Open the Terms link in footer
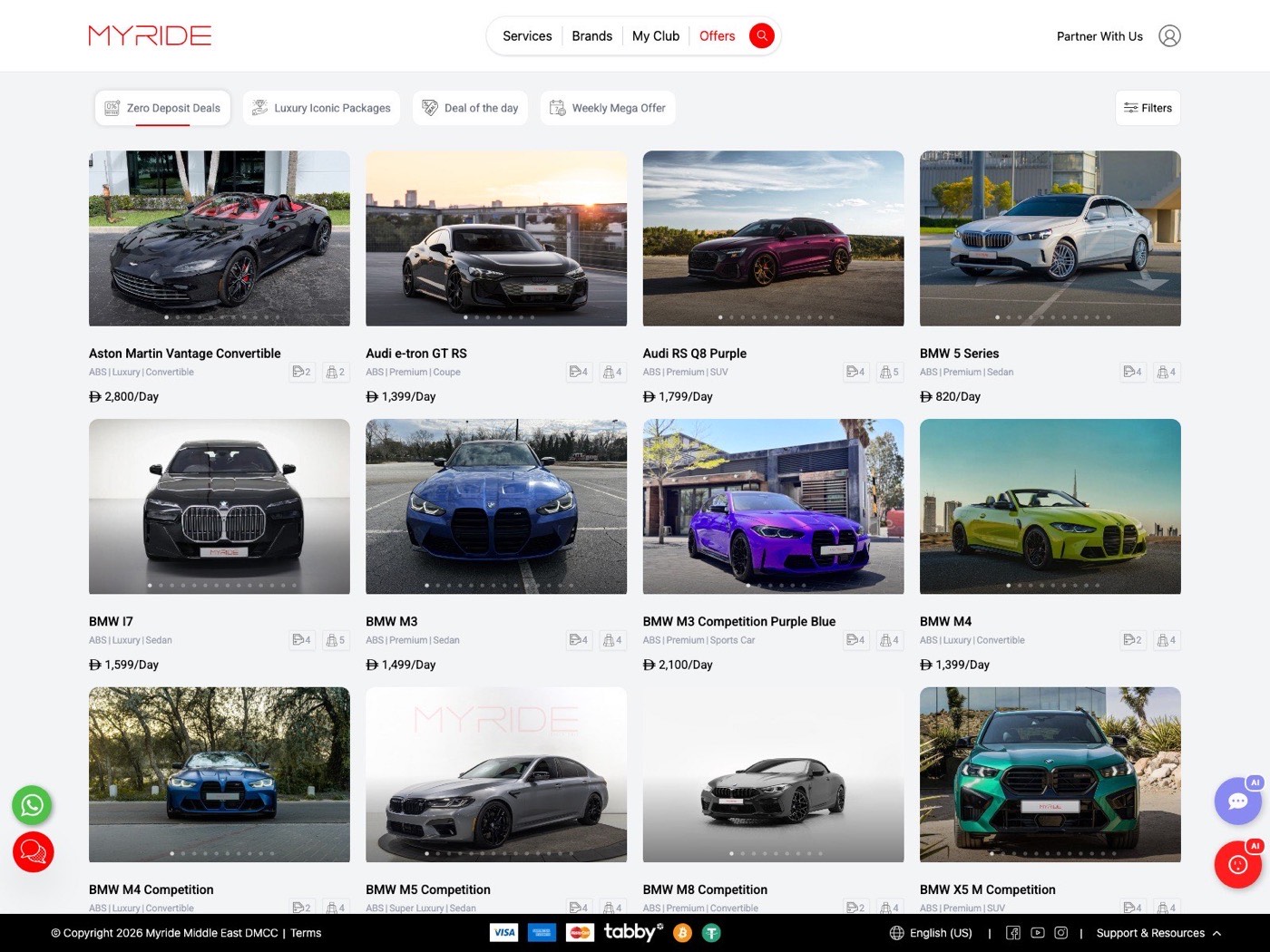1270x952 pixels. click(x=306, y=933)
